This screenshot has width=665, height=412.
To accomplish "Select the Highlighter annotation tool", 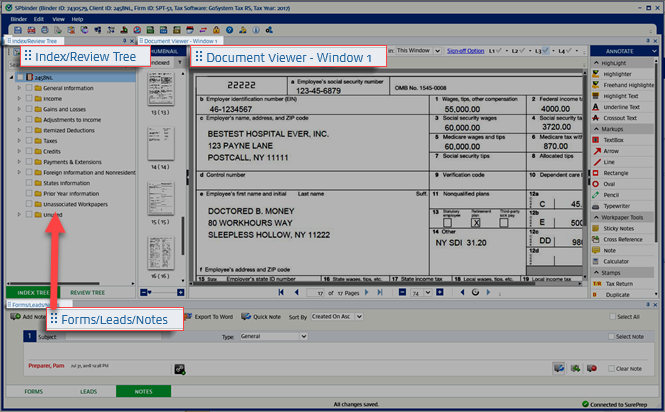I will pos(619,73).
